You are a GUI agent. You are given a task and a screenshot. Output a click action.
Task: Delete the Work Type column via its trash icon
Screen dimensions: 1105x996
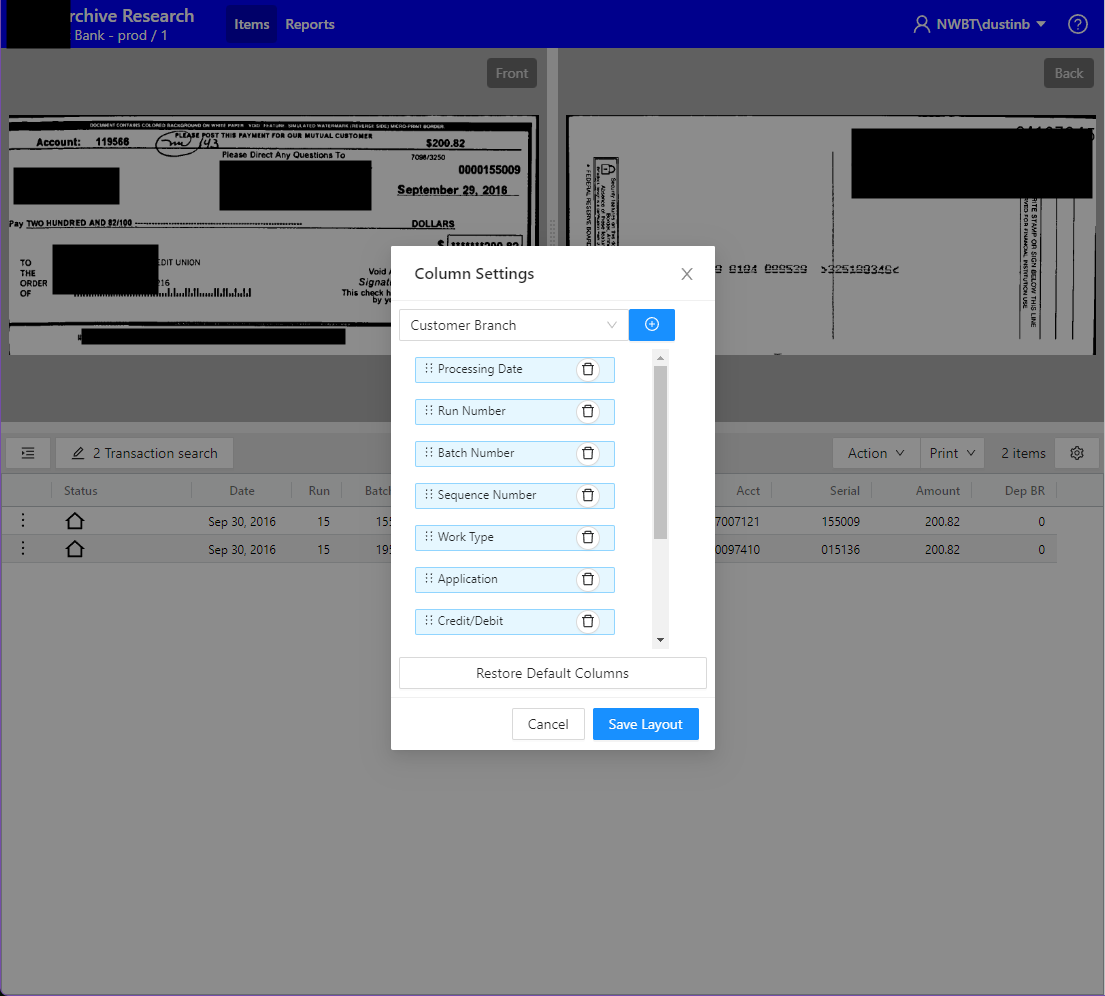(588, 537)
